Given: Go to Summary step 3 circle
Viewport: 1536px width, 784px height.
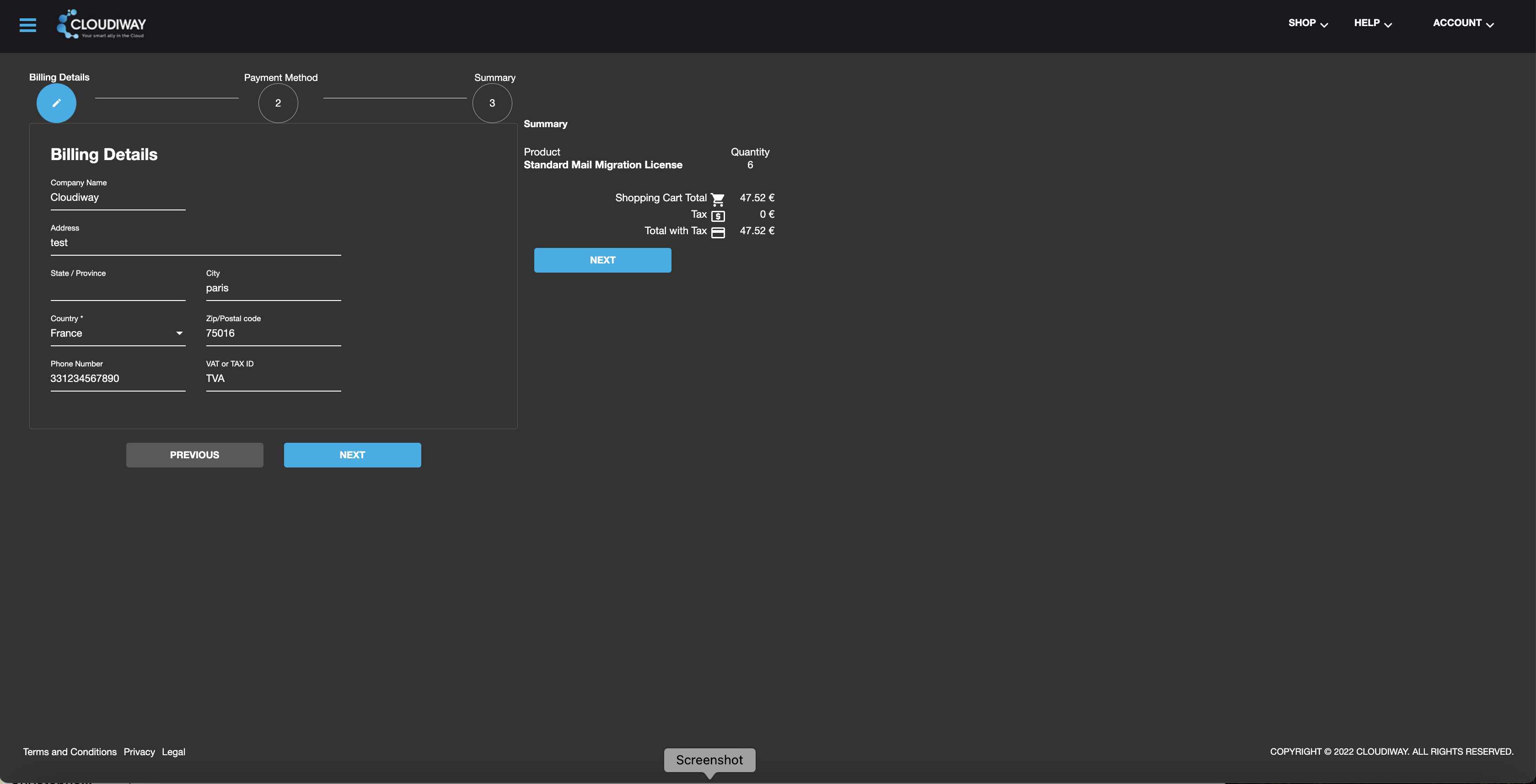Looking at the screenshot, I should click(492, 103).
